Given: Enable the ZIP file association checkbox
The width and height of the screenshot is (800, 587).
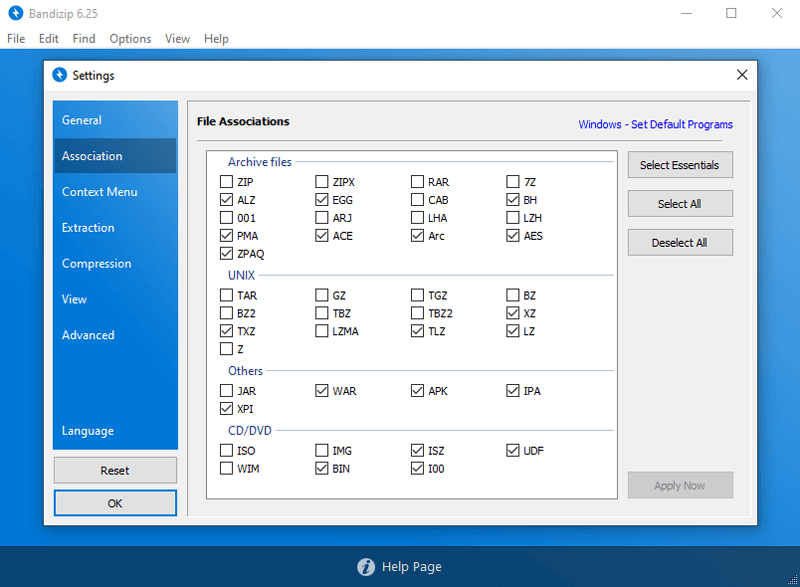Looking at the screenshot, I should coord(226,182).
